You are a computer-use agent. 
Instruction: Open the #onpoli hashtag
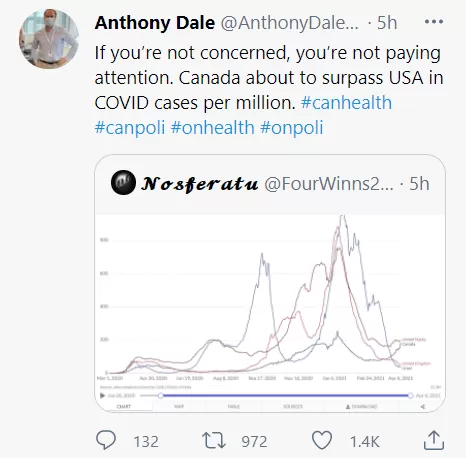pos(292,127)
